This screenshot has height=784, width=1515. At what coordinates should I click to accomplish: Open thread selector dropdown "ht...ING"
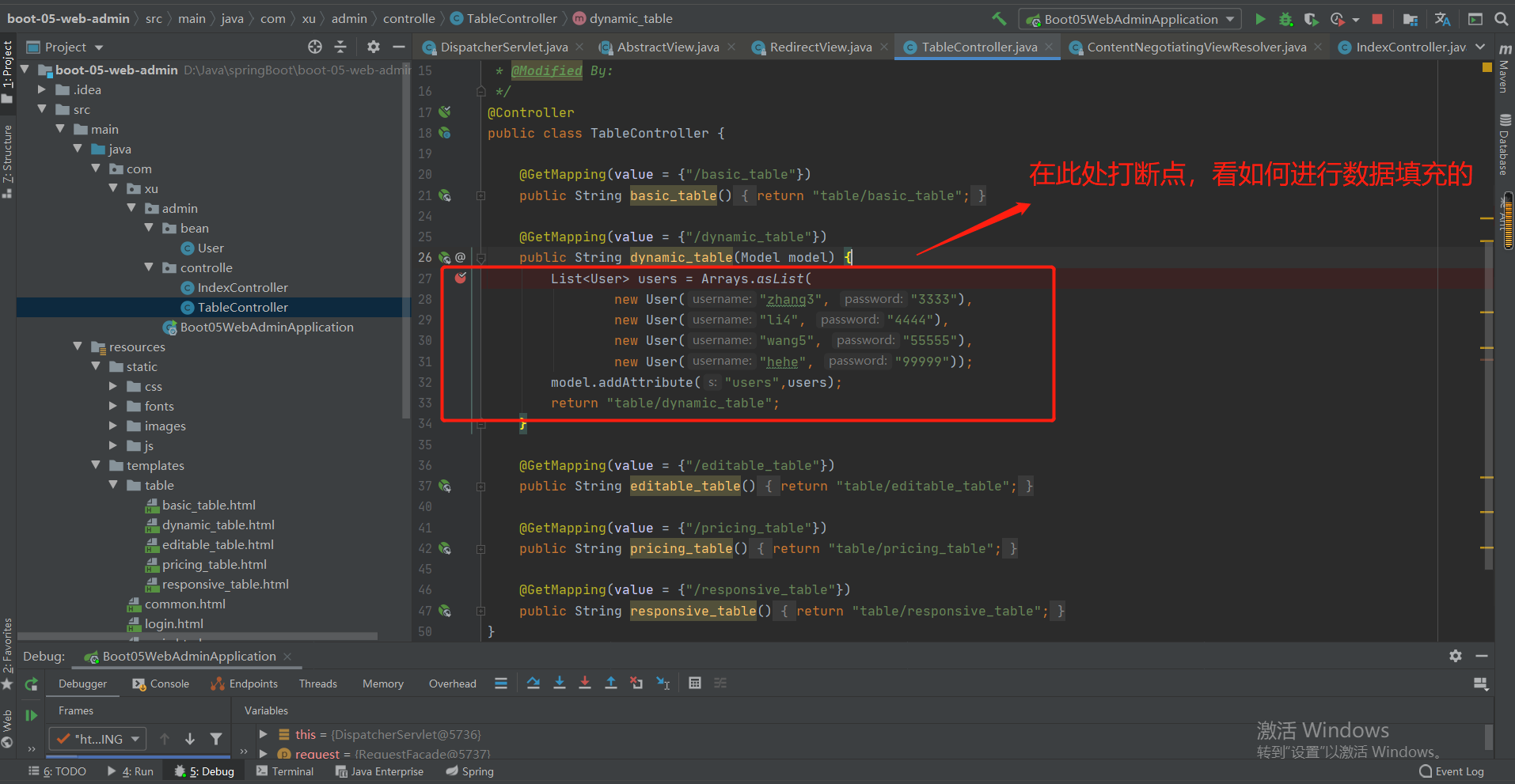[98, 739]
